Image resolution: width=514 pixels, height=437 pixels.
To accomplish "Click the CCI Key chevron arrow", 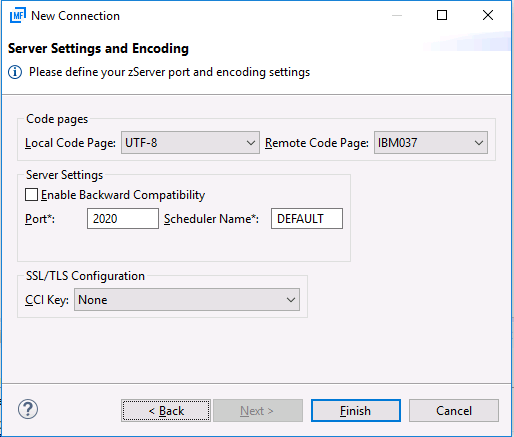I will (291, 300).
